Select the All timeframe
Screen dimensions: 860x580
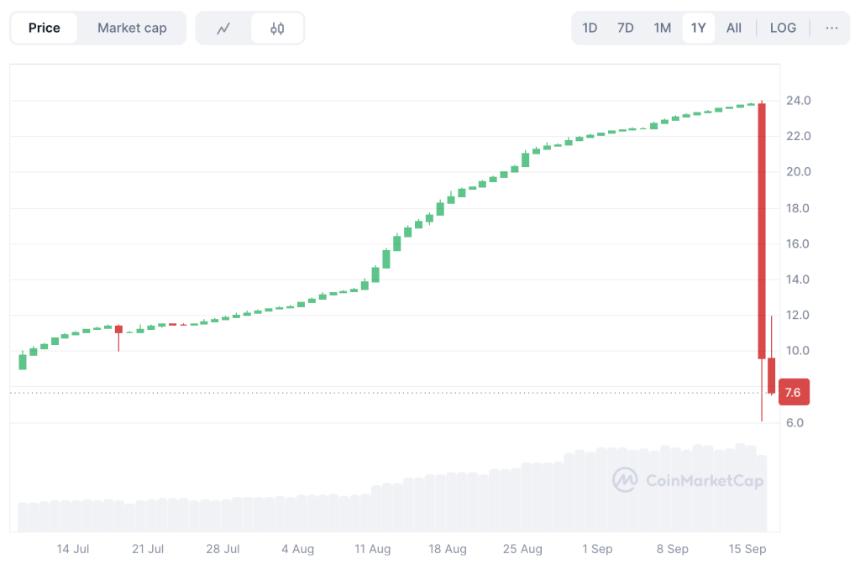[x=735, y=28]
